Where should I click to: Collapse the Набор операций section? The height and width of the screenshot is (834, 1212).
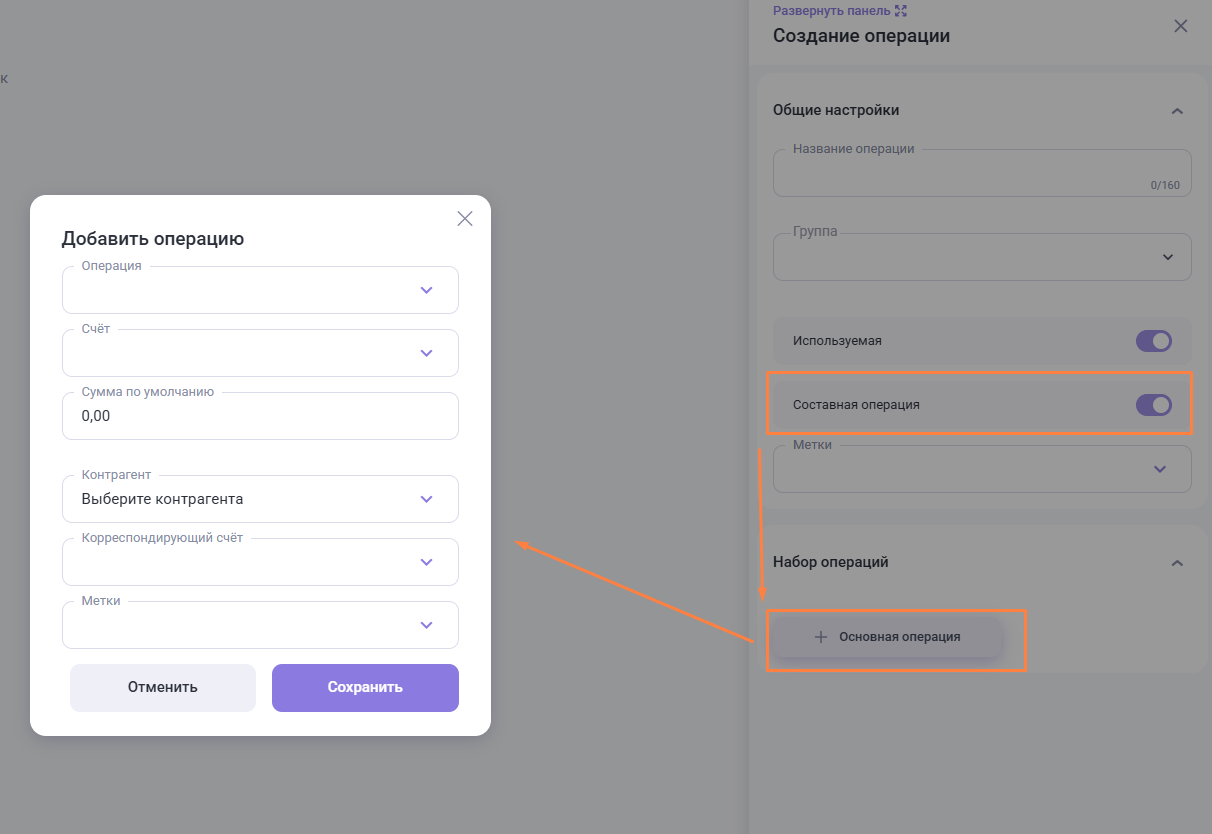click(x=1177, y=563)
